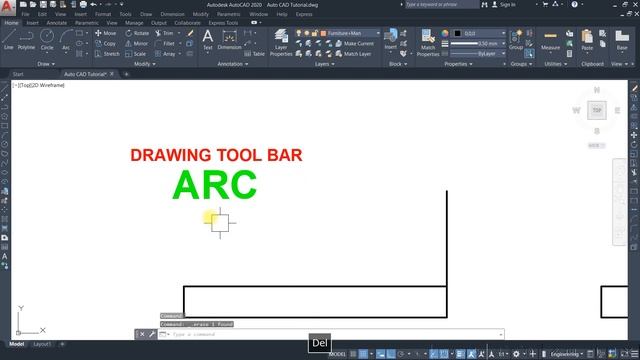Expand the Properties panel
This screenshot has height=360, width=640.
click(458, 64)
